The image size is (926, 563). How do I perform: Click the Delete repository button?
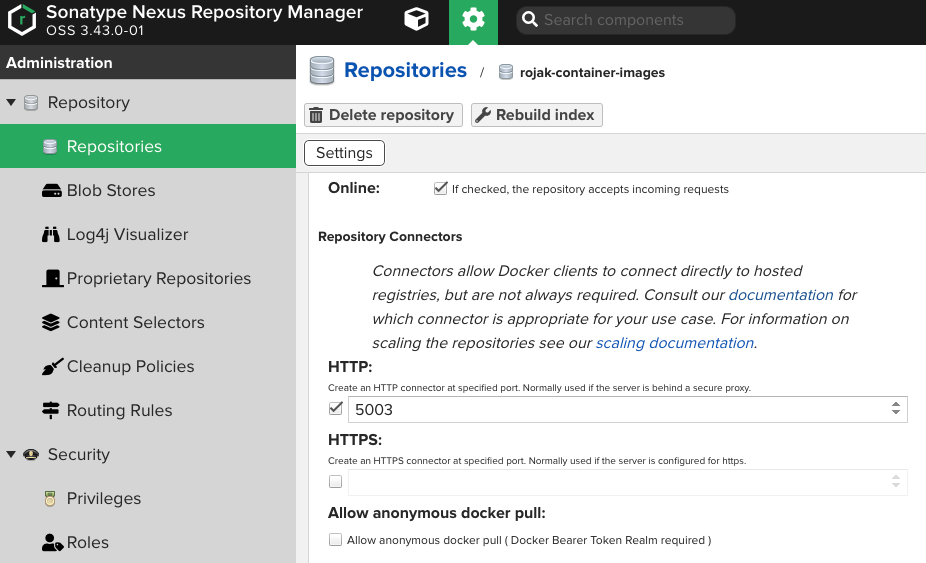click(x=383, y=115)
